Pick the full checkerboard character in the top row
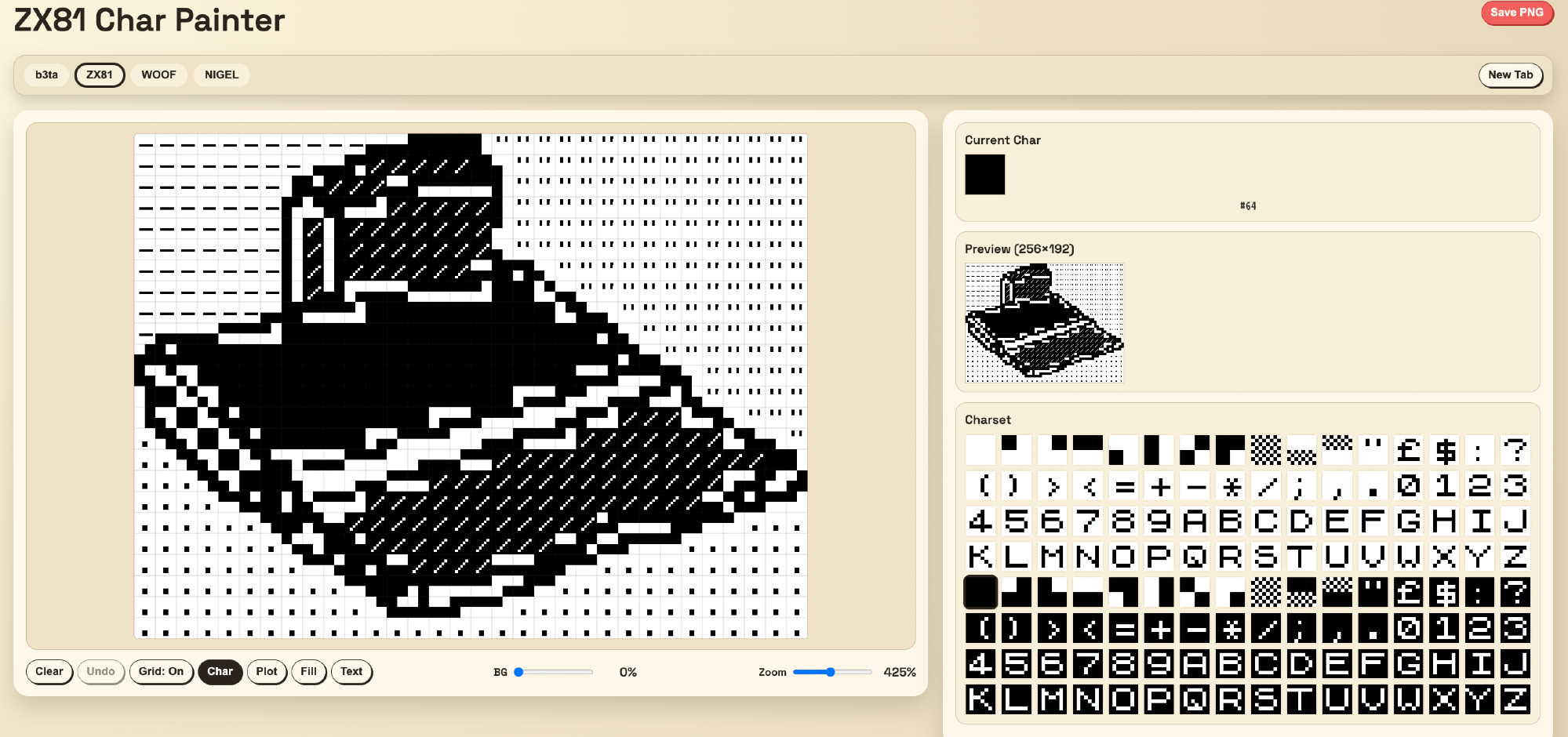 click(x=1265, y=451)
